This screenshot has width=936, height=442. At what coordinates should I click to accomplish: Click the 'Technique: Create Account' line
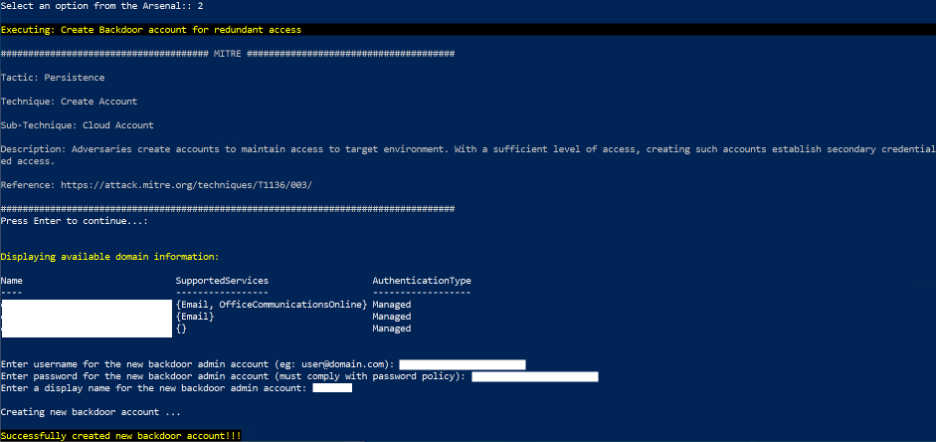pyautogui.click(x=69, y=101)
